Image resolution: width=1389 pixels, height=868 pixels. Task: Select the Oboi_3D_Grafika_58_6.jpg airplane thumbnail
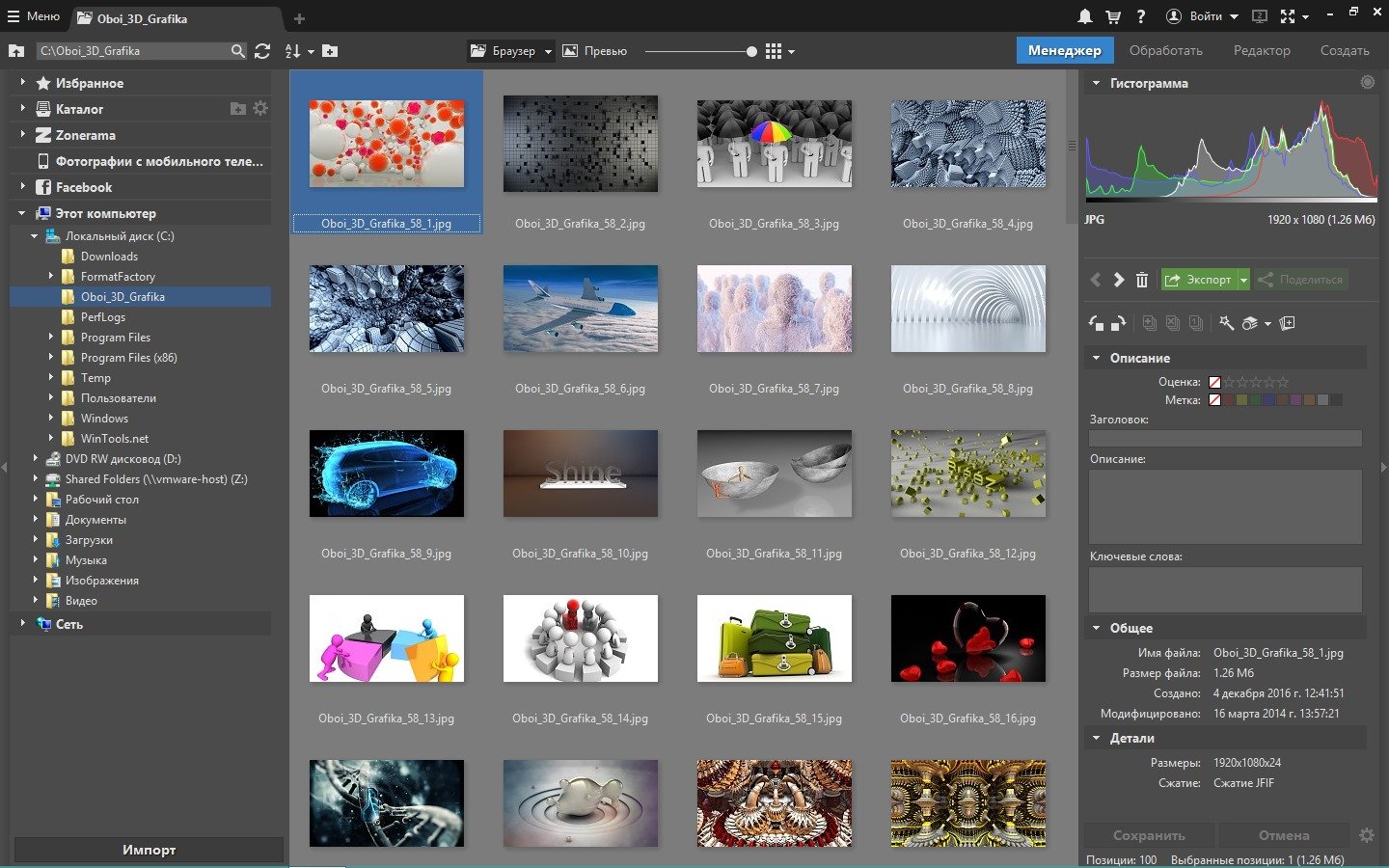click(x=581, y=309)
